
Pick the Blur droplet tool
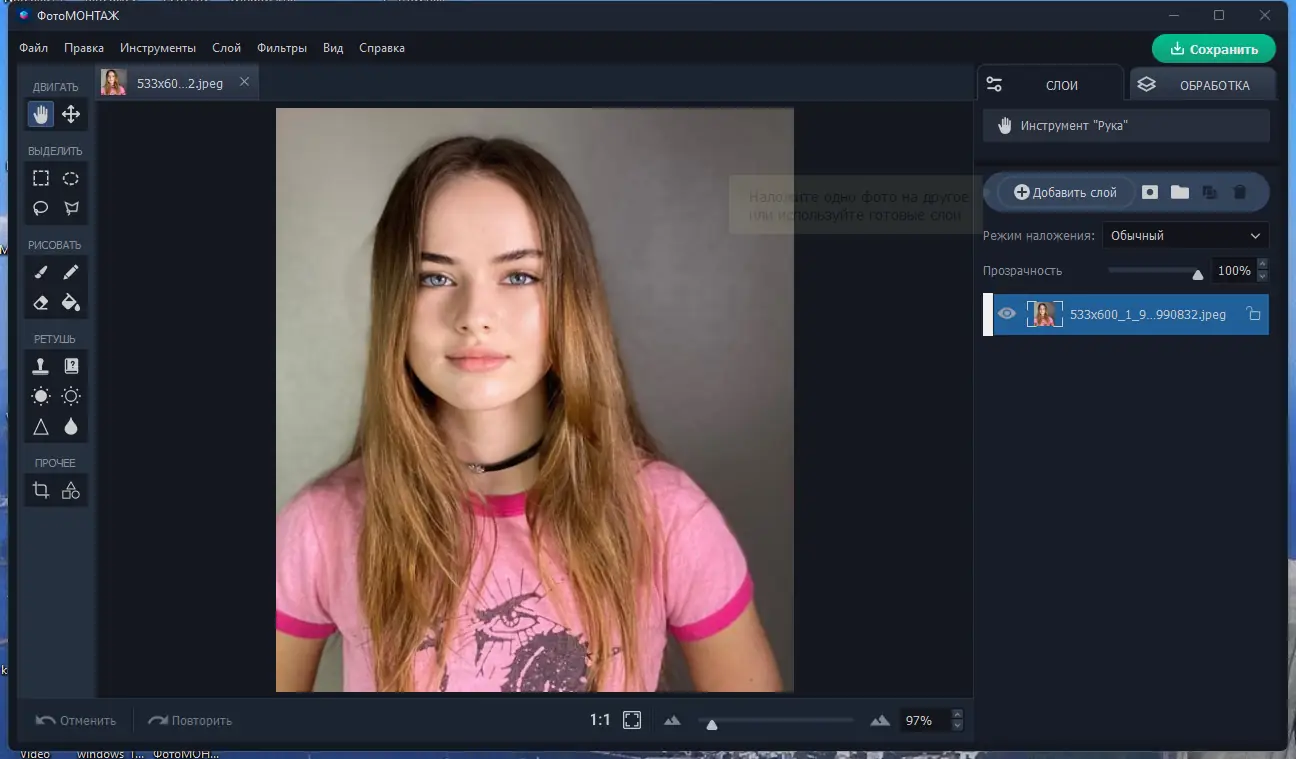click(71, 427)
